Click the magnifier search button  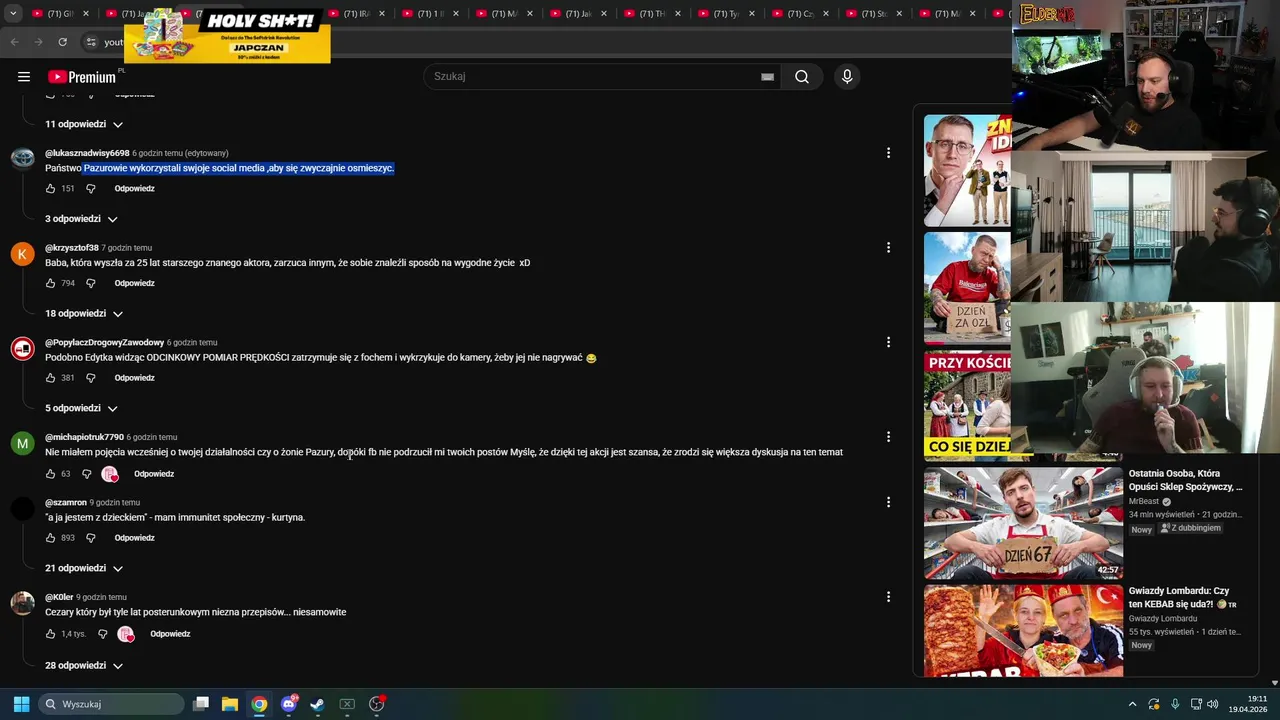802,77
